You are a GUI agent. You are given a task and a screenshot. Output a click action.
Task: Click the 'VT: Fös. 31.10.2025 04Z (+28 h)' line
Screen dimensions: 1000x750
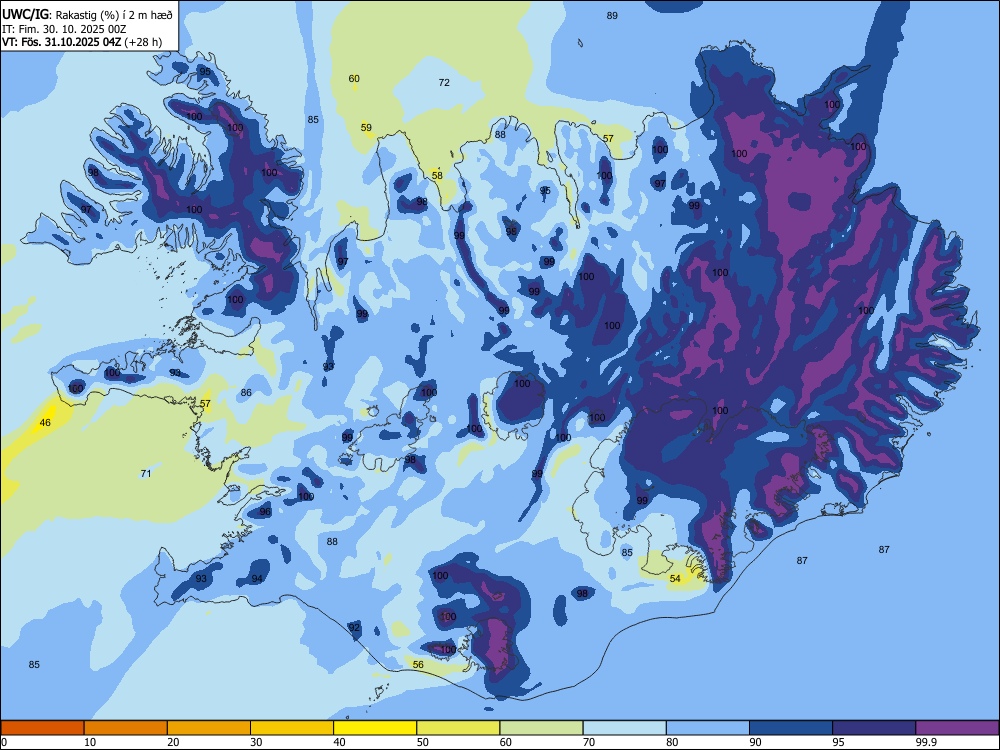pyautogui.click(x=82, y=43)
